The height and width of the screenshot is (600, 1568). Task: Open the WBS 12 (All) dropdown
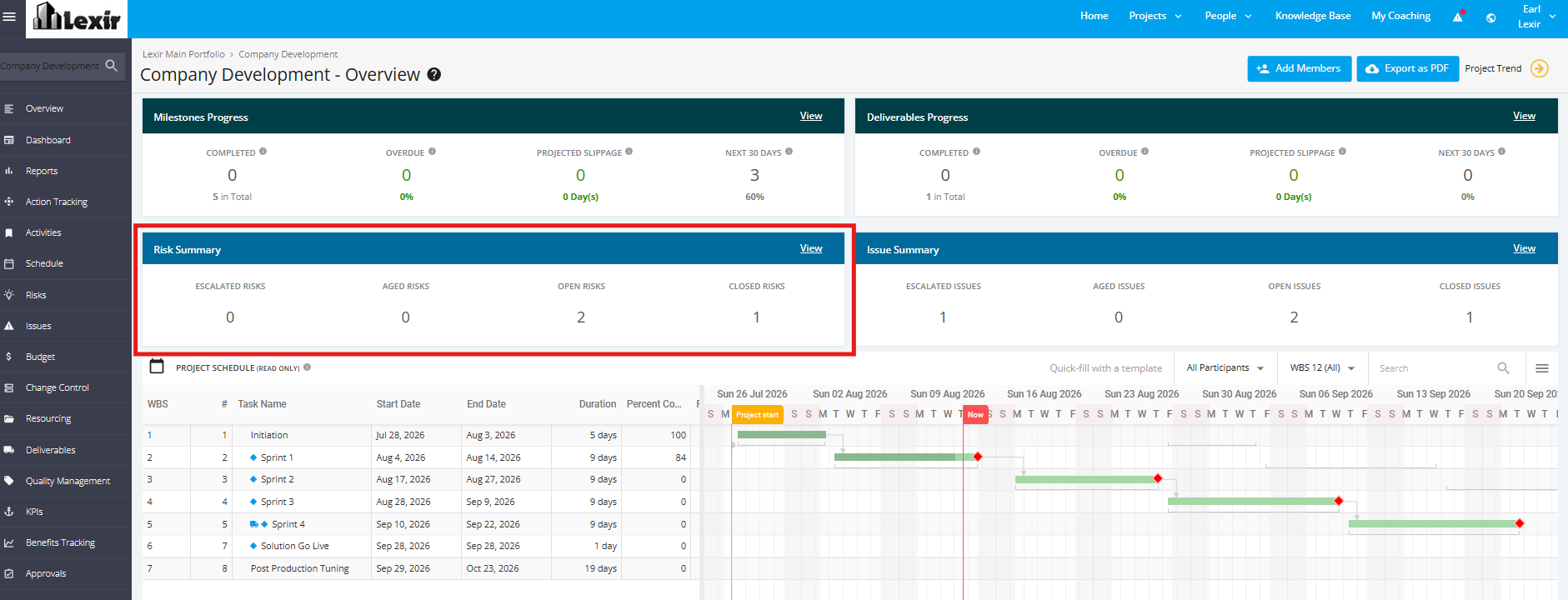point(1322,367)
